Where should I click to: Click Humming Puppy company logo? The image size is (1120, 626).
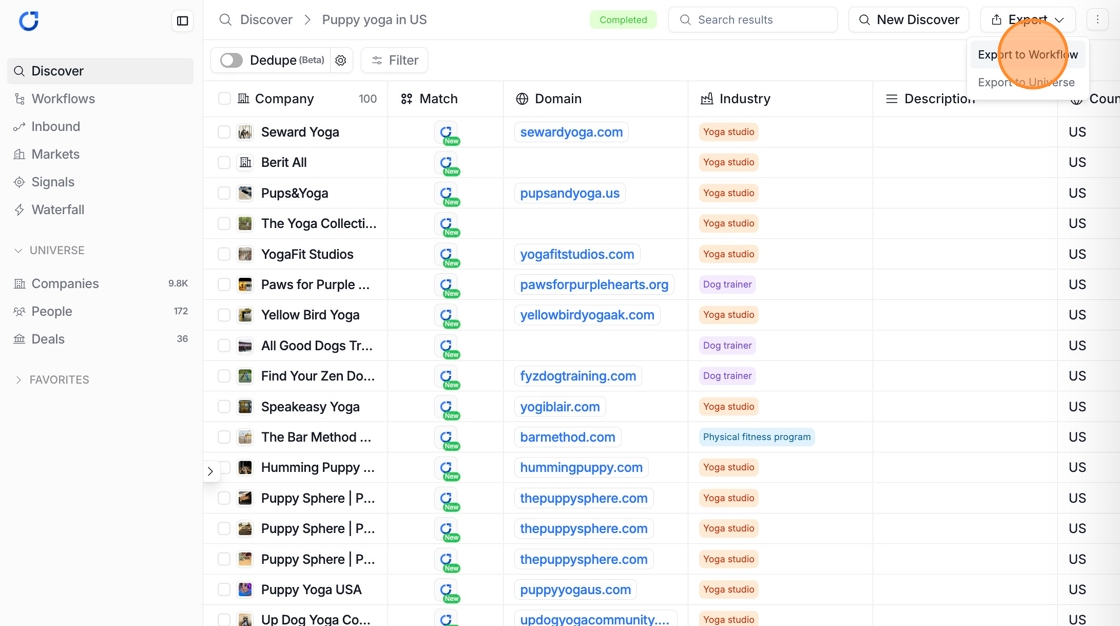pos(245,467)
